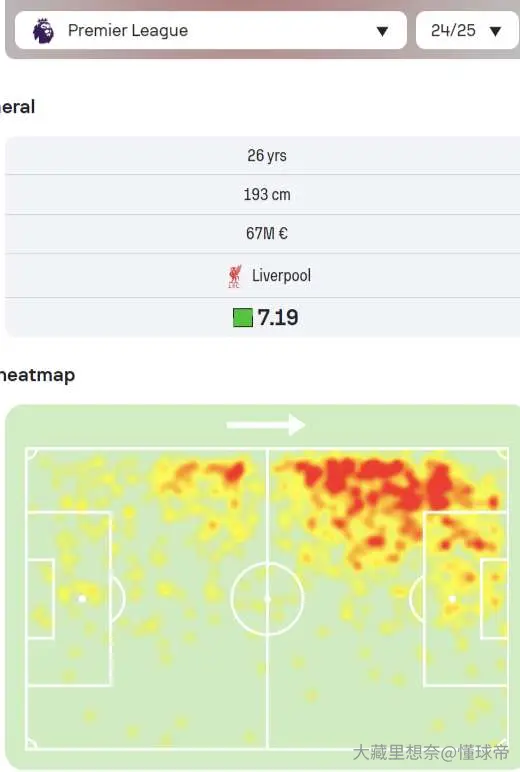This screenshot has width=520, height=772.
Task: Click the Premier League lion logo icon
Action: coord(43,31)
